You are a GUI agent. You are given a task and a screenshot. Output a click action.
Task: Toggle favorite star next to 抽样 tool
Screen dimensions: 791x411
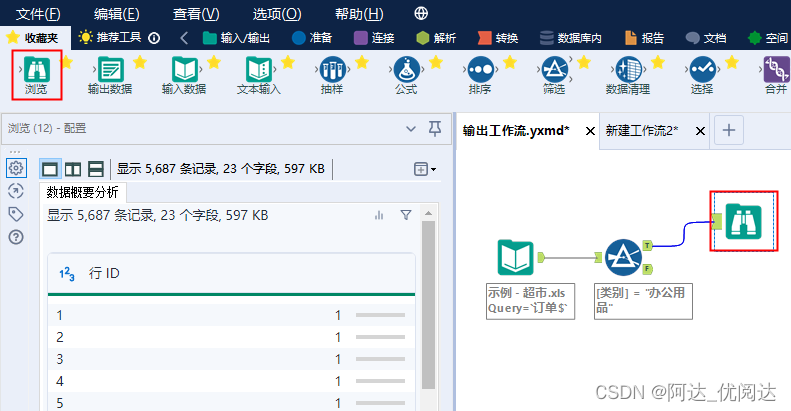(x=362, y=63)
